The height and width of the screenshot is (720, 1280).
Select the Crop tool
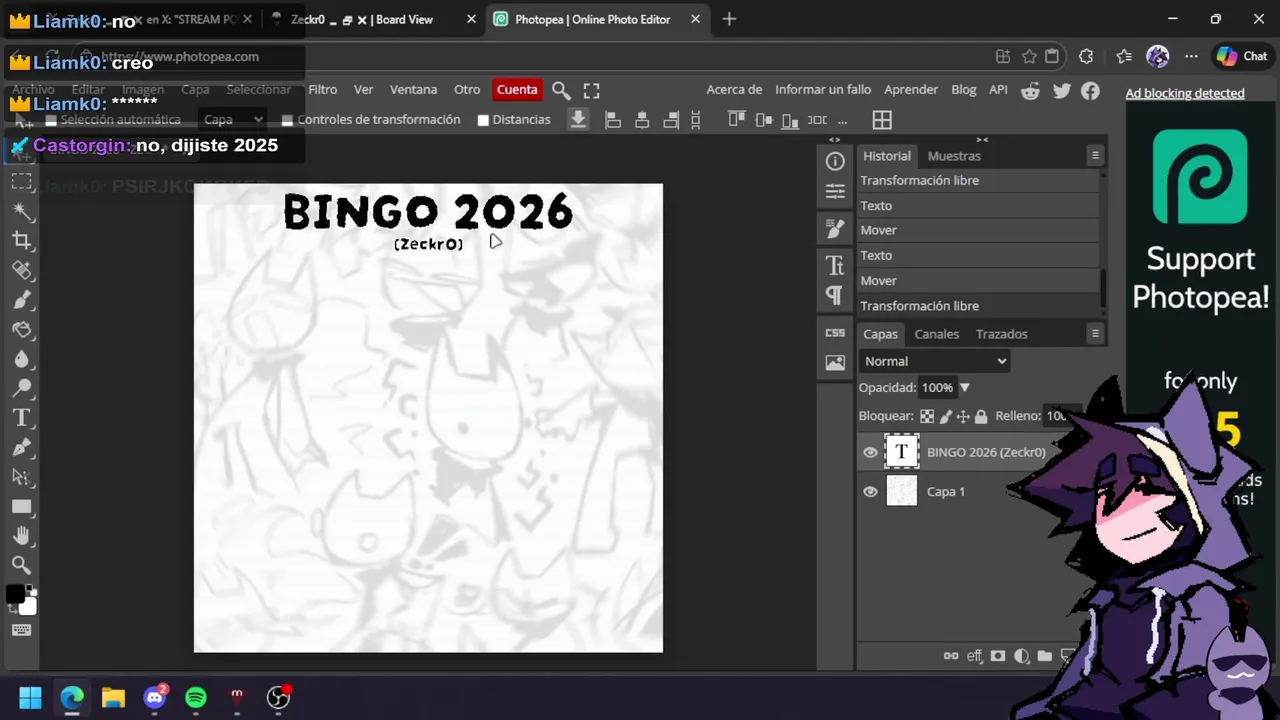point(21,241)
